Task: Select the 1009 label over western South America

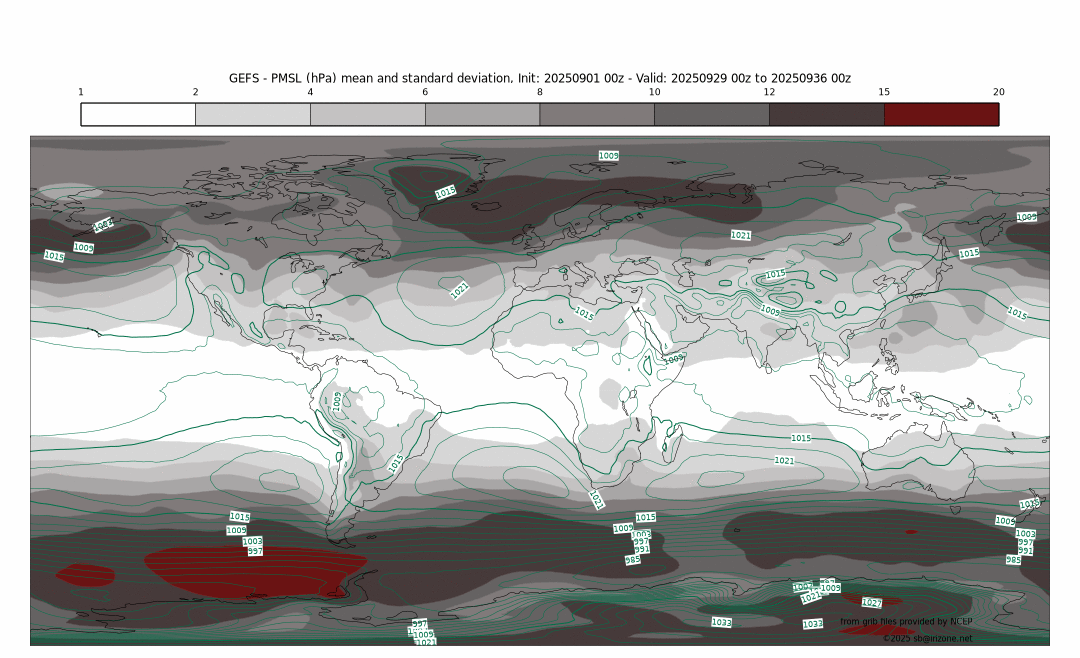Action: 337,401
